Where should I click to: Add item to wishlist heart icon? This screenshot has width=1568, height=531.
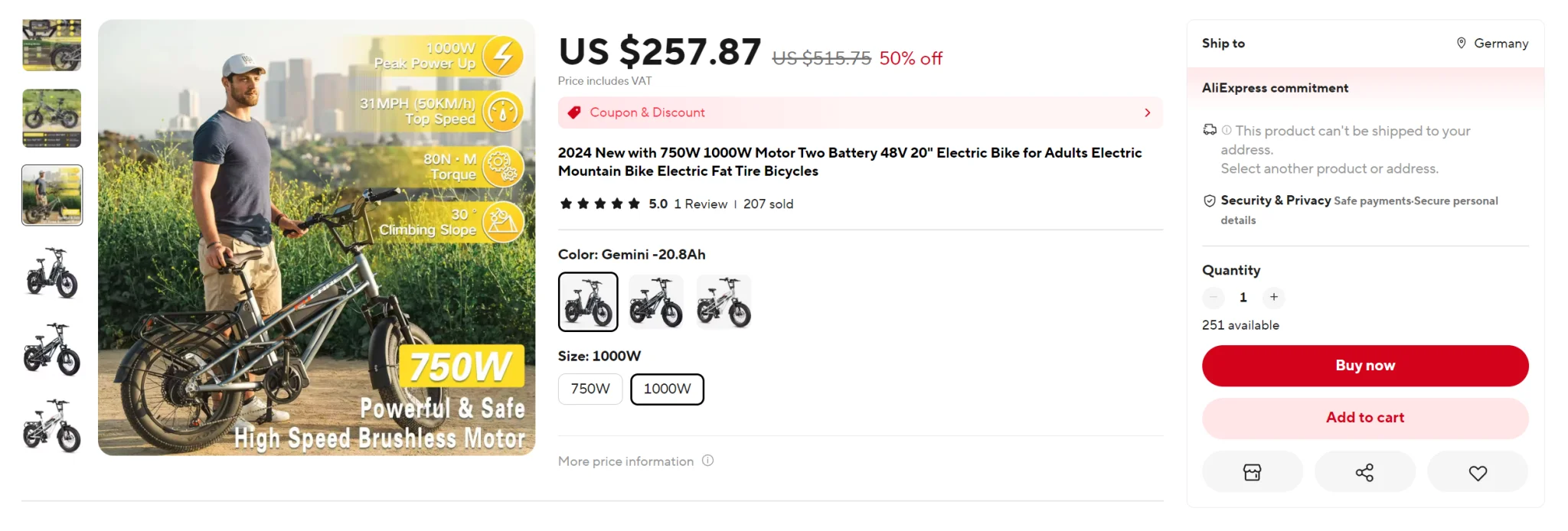[1478, 473]
